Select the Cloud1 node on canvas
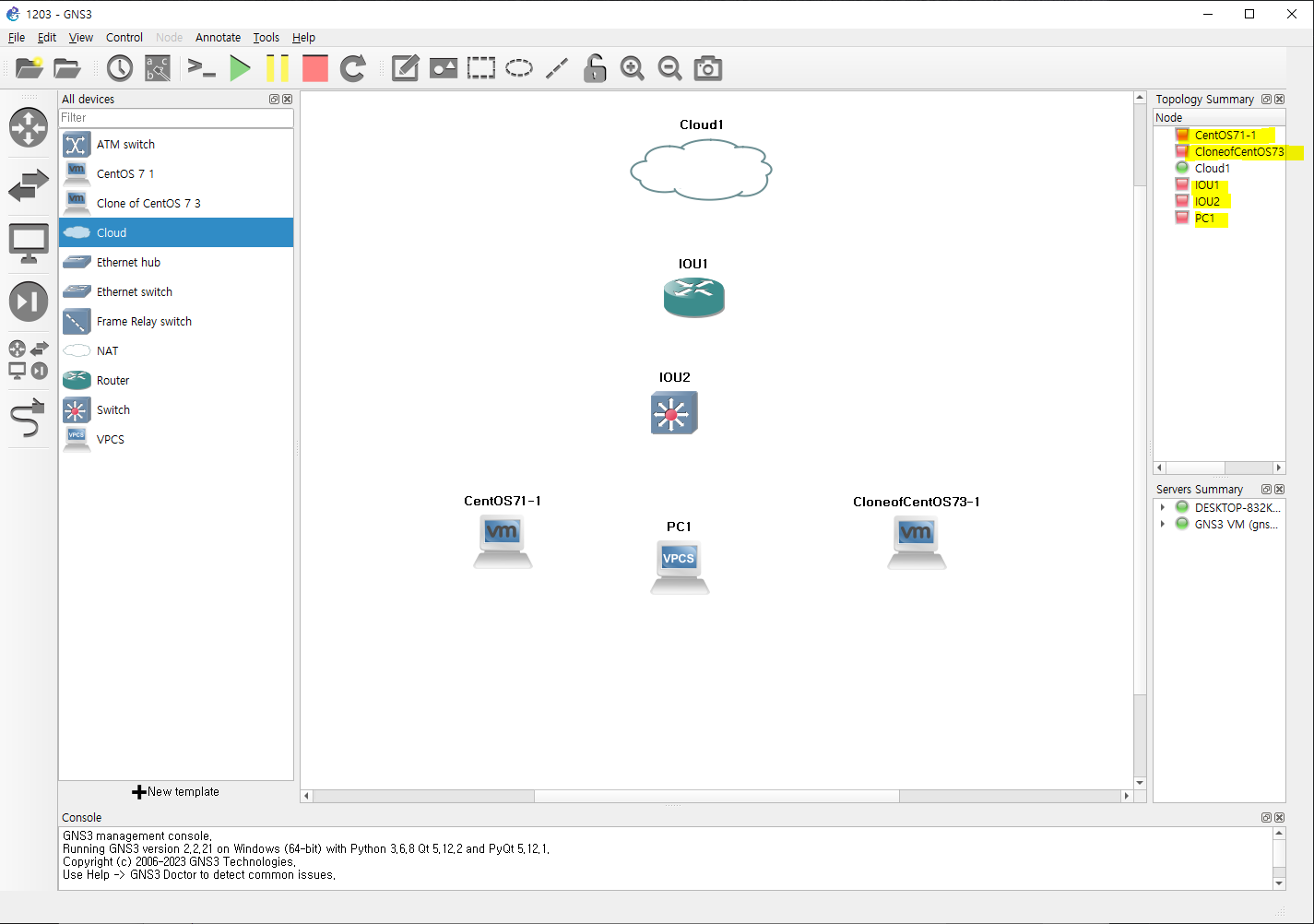This screenshot has height=924, width=1314. pyautogui.click(x=701, y=169)
